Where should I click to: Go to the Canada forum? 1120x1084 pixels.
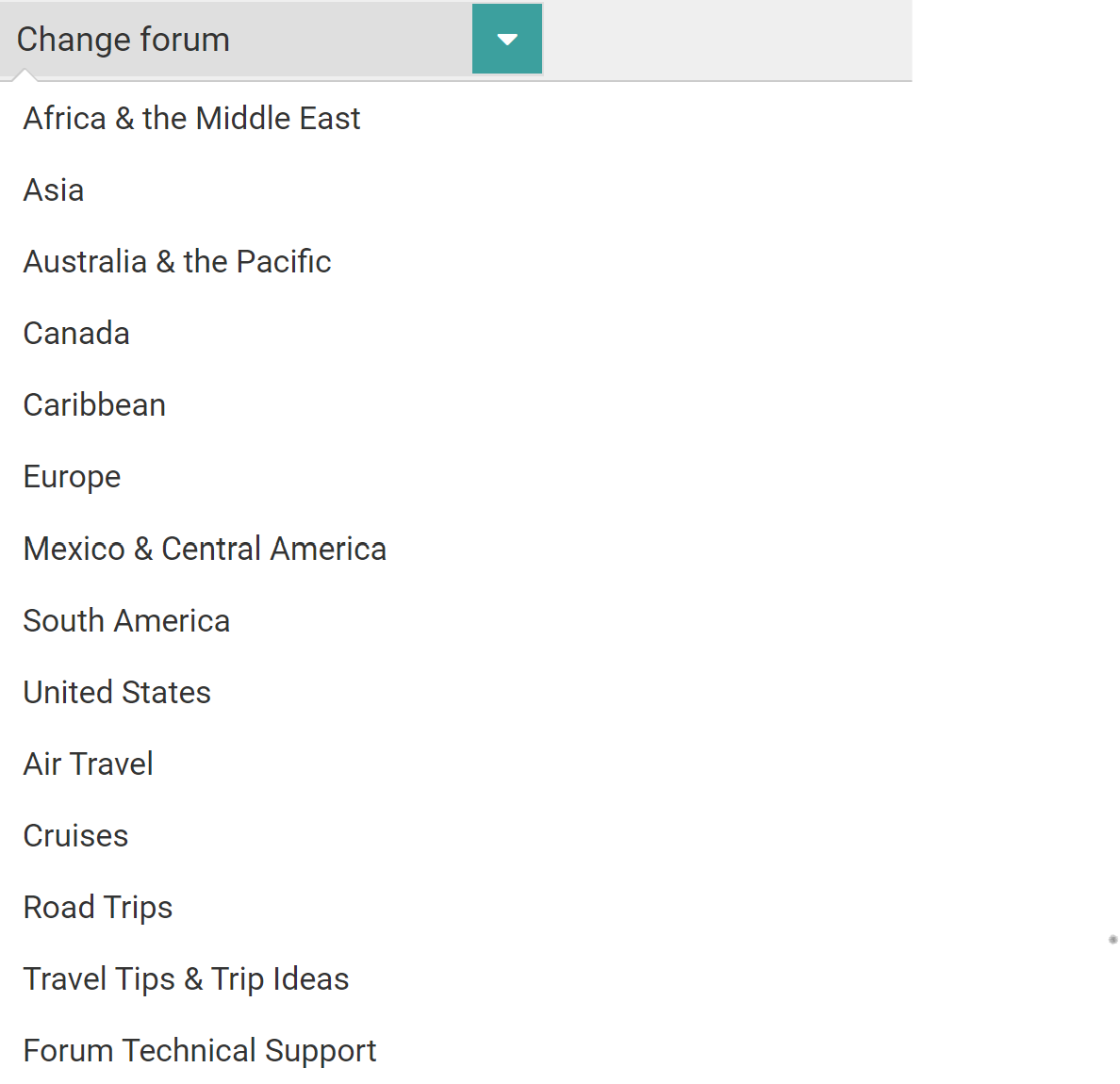pos(76,334)
